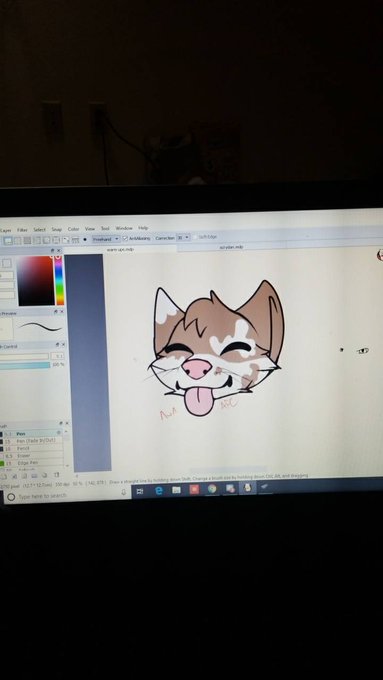Click the FireAlpaca taskbar icon
The image size is (383, 680).
coord(247,487)
